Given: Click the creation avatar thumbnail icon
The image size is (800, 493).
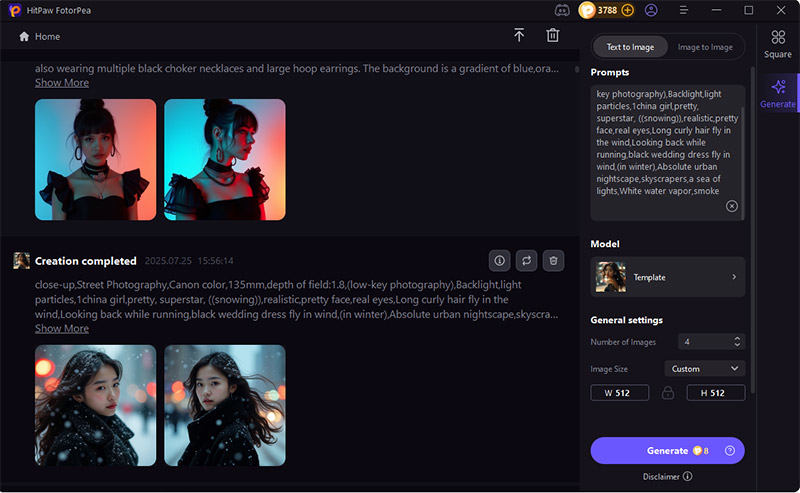Looking at the screenshot, I should tap(21, 260).
